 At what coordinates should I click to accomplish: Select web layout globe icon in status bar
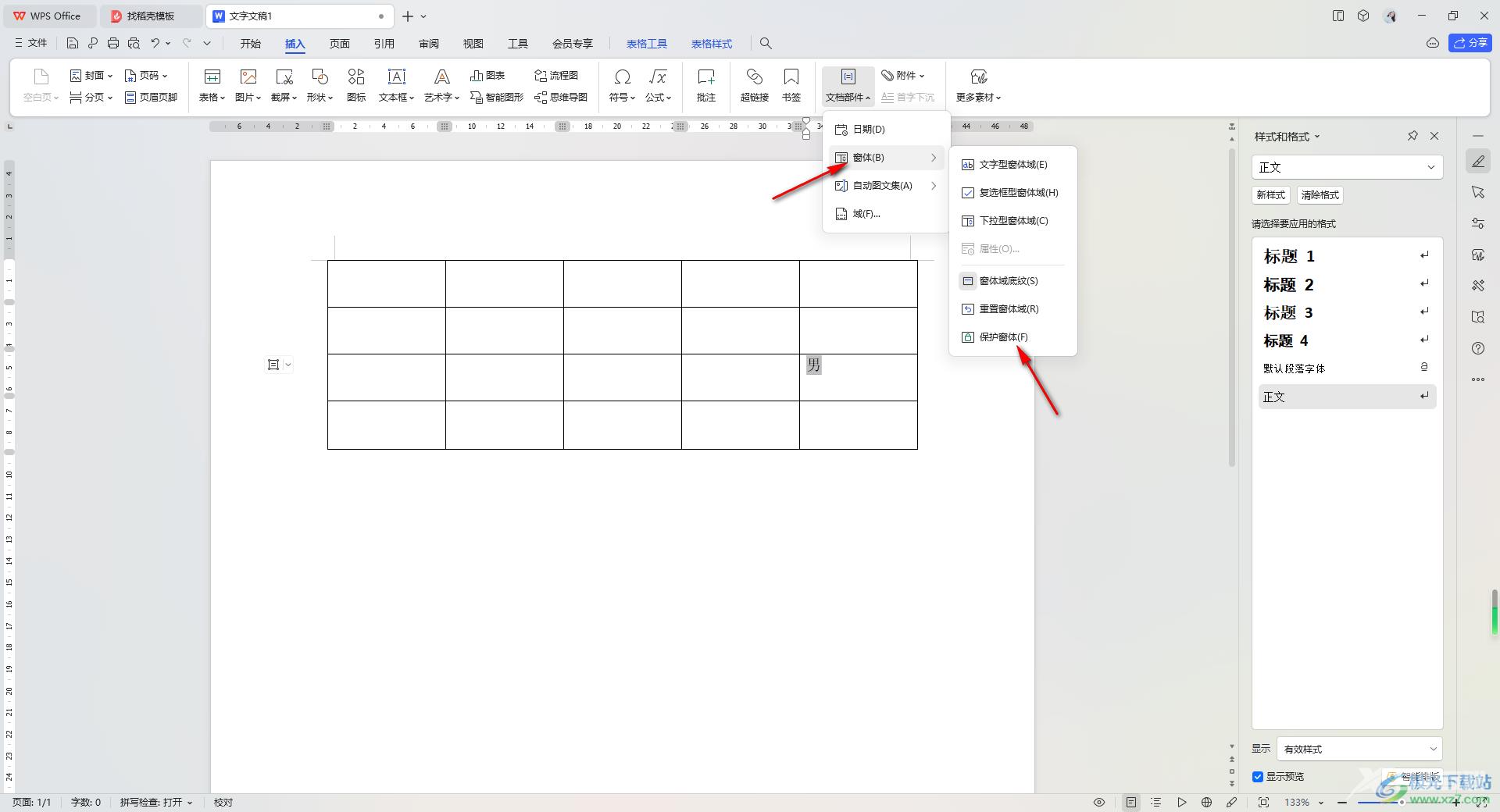pos(1207,802)
